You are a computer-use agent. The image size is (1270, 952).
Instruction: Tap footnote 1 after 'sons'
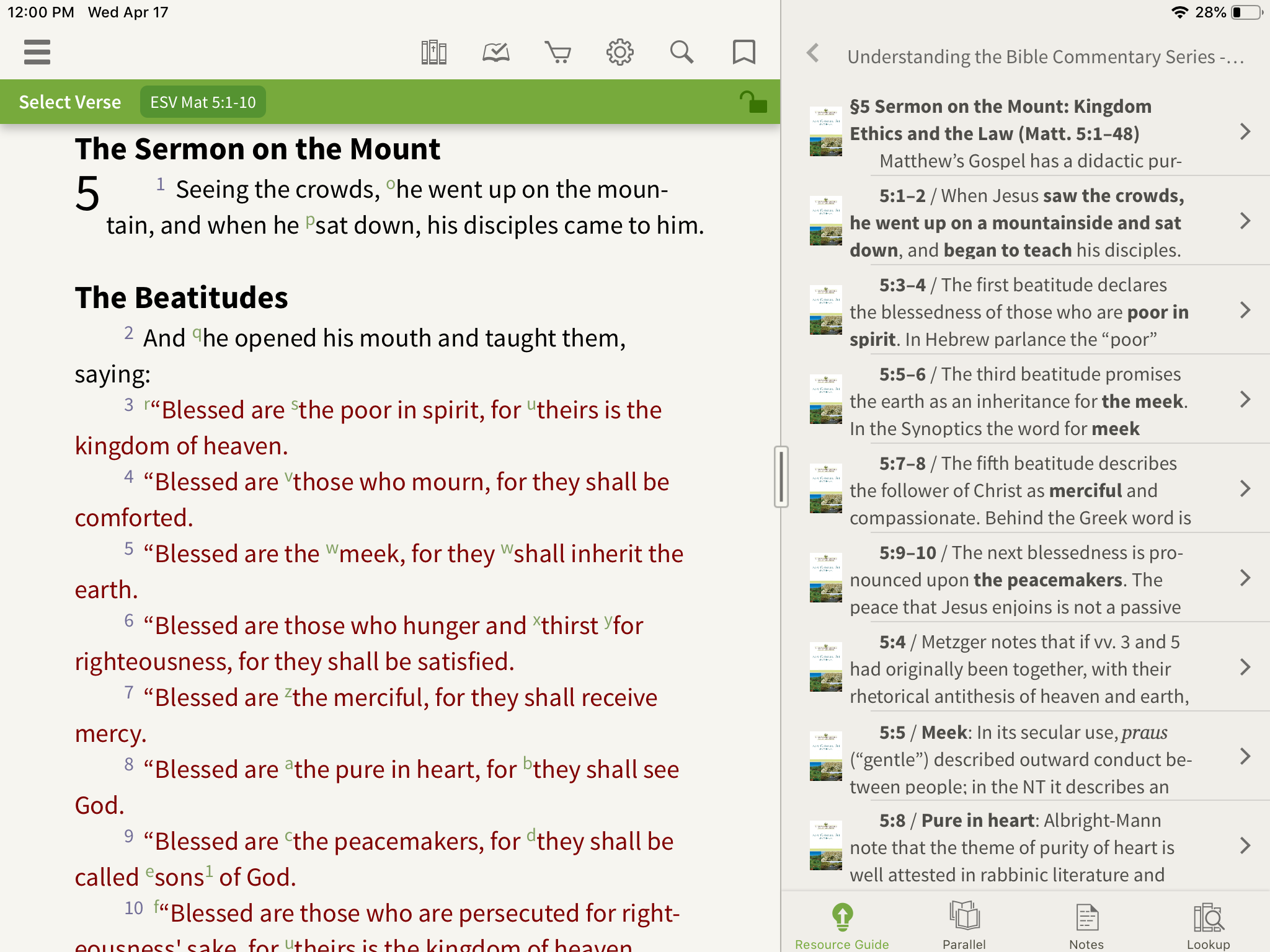tap(209, 870)
